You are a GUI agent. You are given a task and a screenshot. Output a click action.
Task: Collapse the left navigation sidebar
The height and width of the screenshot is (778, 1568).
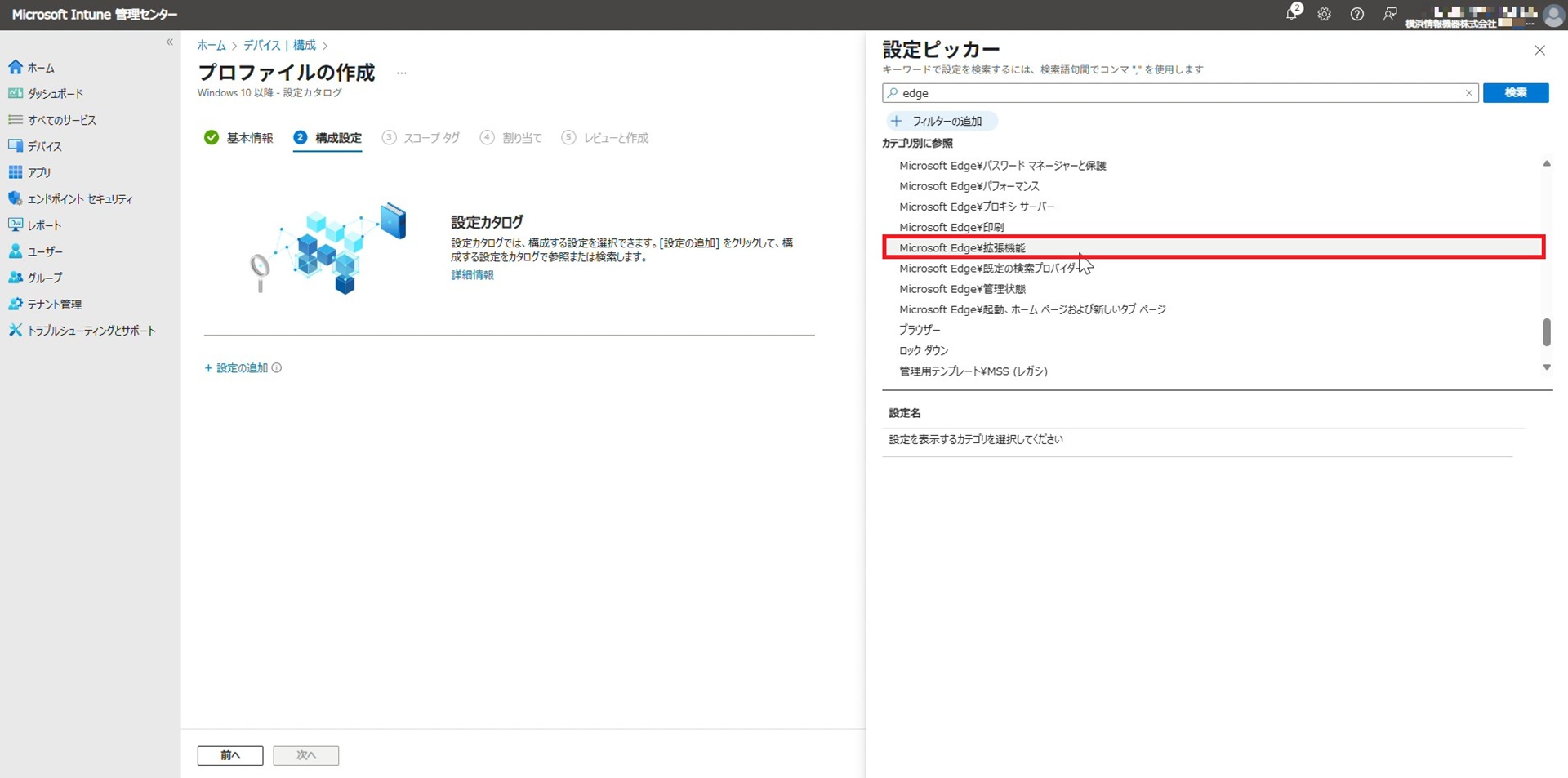click(170, 42)
